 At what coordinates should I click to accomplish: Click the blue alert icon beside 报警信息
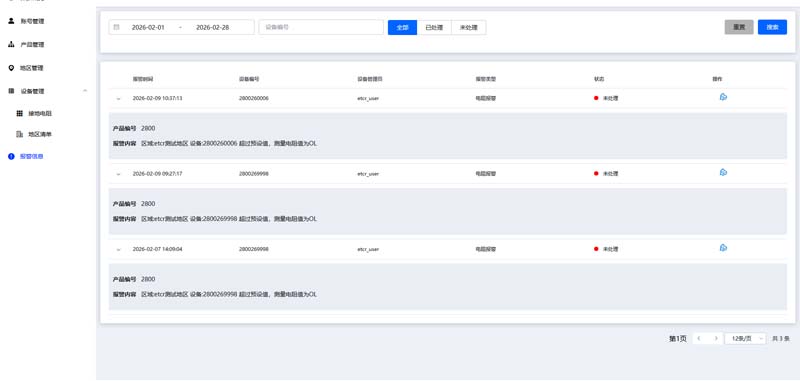click(x=11, y=157)
